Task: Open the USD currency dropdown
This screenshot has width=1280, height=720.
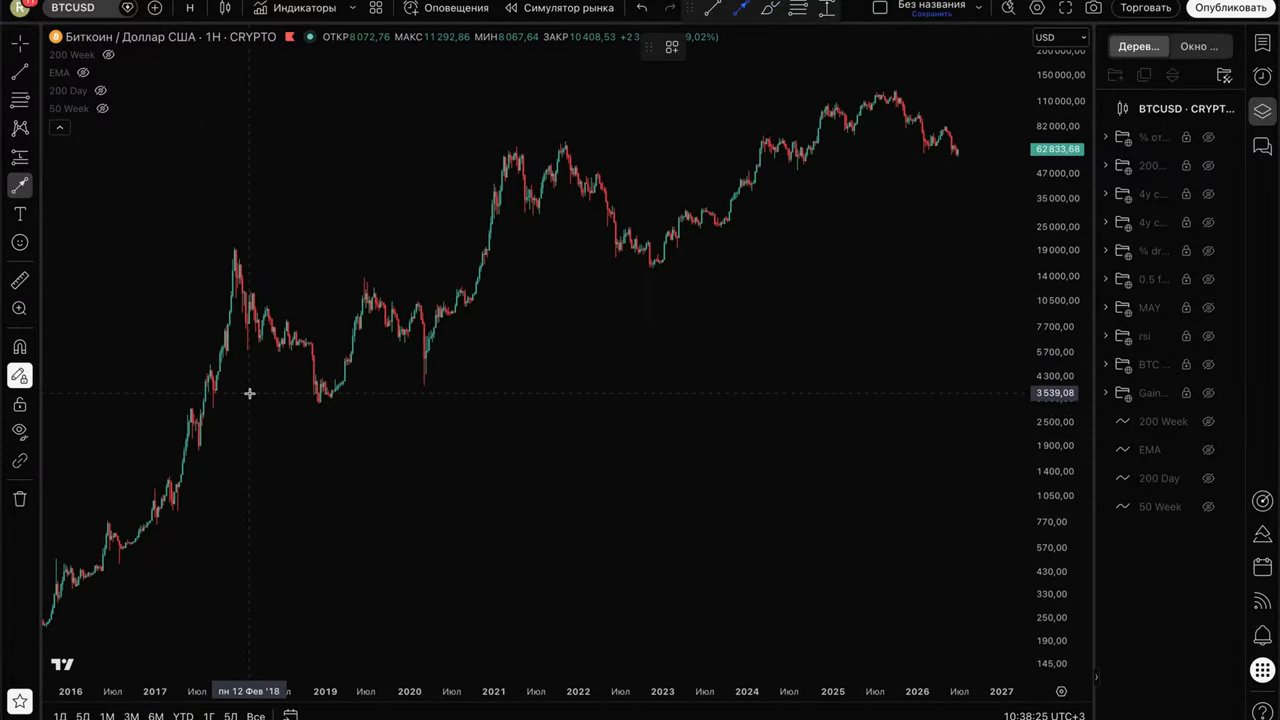Action: click(x=1060, y=38)
